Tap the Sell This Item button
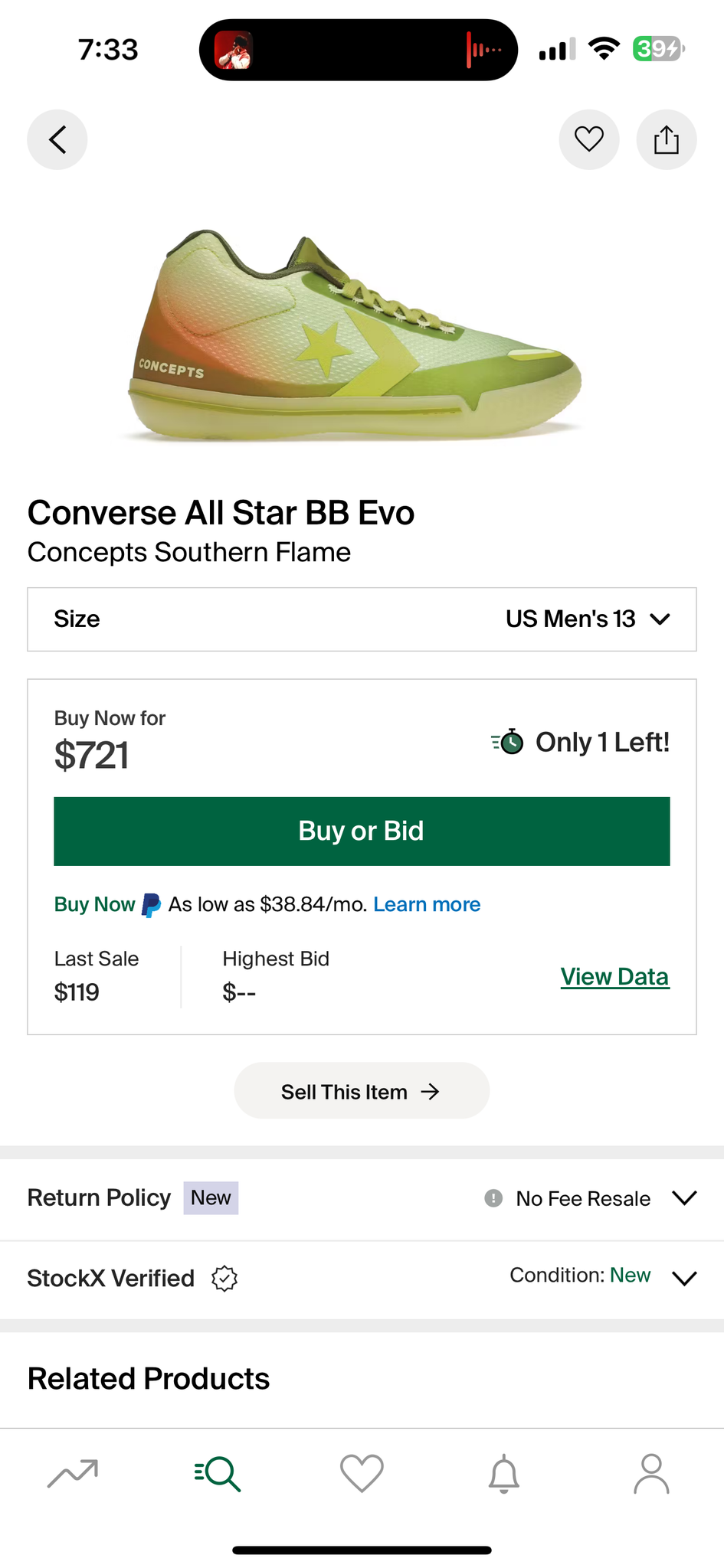 (x=362, y=1091)
